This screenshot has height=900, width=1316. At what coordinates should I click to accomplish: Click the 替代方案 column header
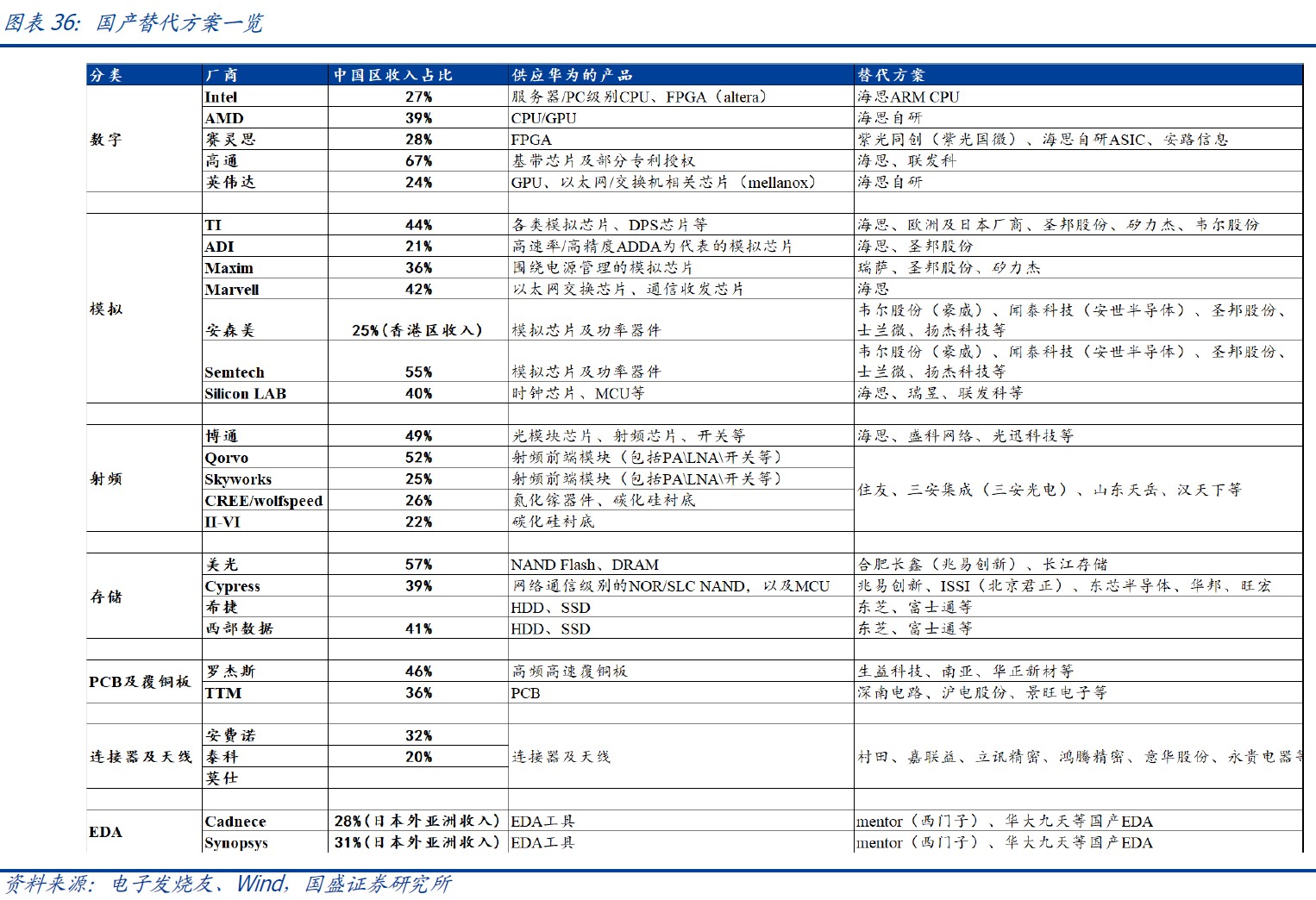[x=1078, y=75]
